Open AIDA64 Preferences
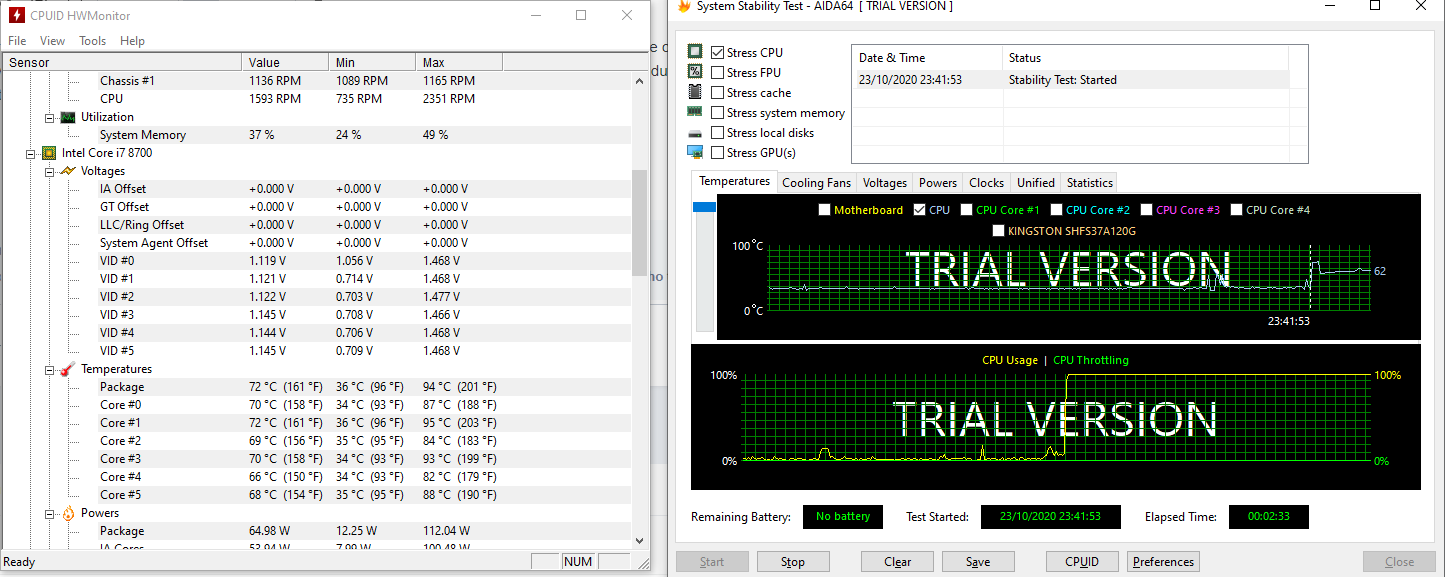Viewport: 1445px width, 577px height. coord(1163,562)
